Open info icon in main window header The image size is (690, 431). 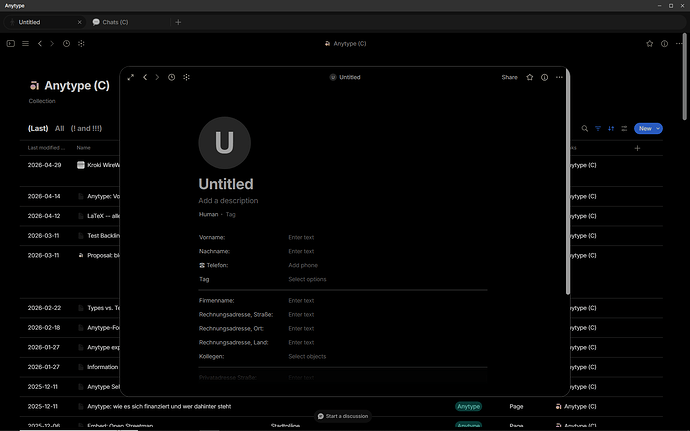click(x=664, y=44)
